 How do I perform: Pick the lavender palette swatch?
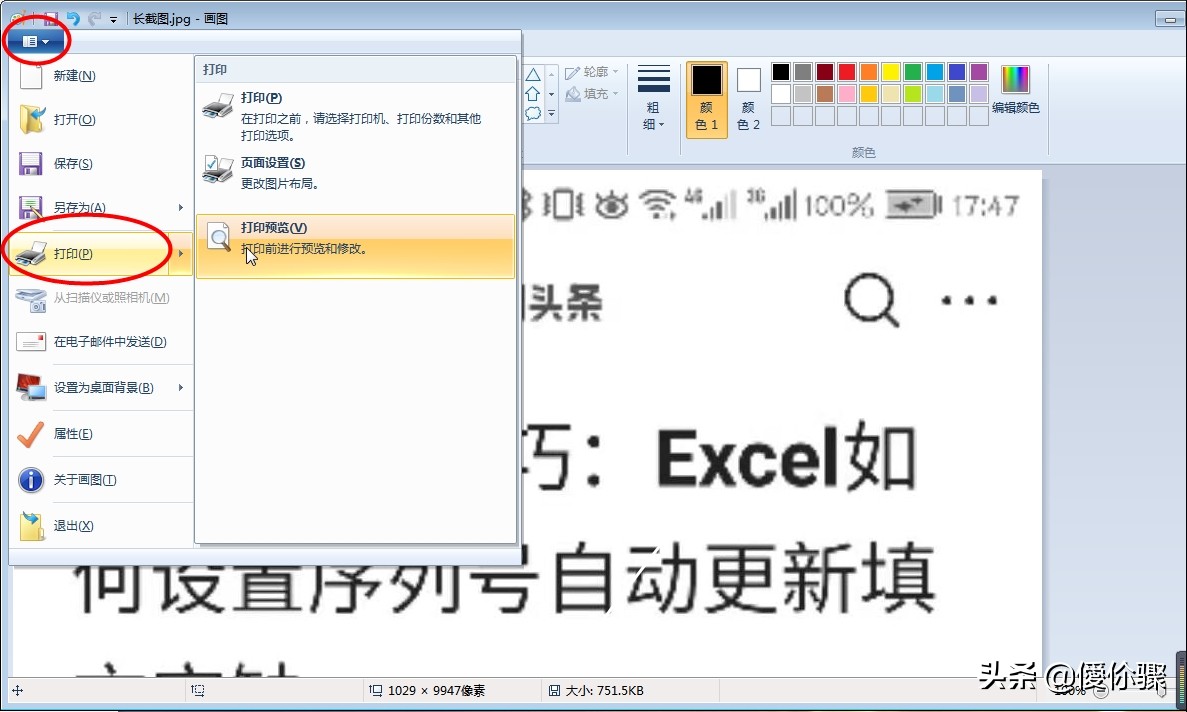[x=979, y=94]
